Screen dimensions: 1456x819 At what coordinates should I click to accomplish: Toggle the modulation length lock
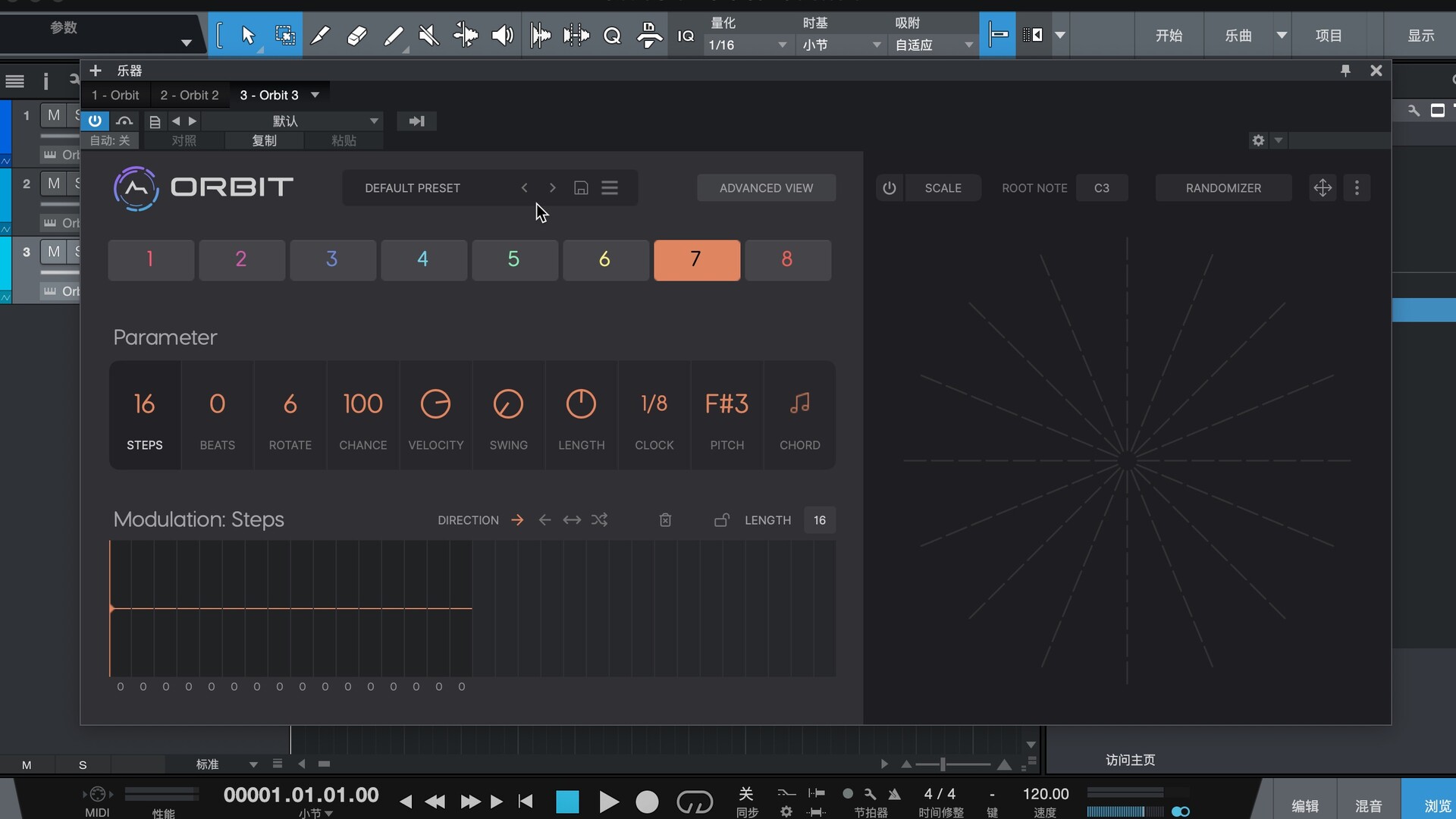[x=721, y=520]
